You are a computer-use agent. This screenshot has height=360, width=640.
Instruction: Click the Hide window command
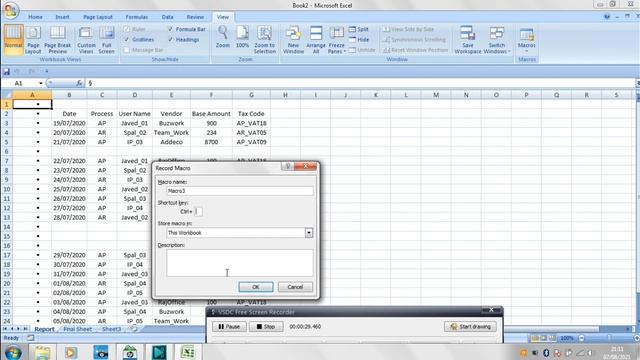(x=359, y=40)
